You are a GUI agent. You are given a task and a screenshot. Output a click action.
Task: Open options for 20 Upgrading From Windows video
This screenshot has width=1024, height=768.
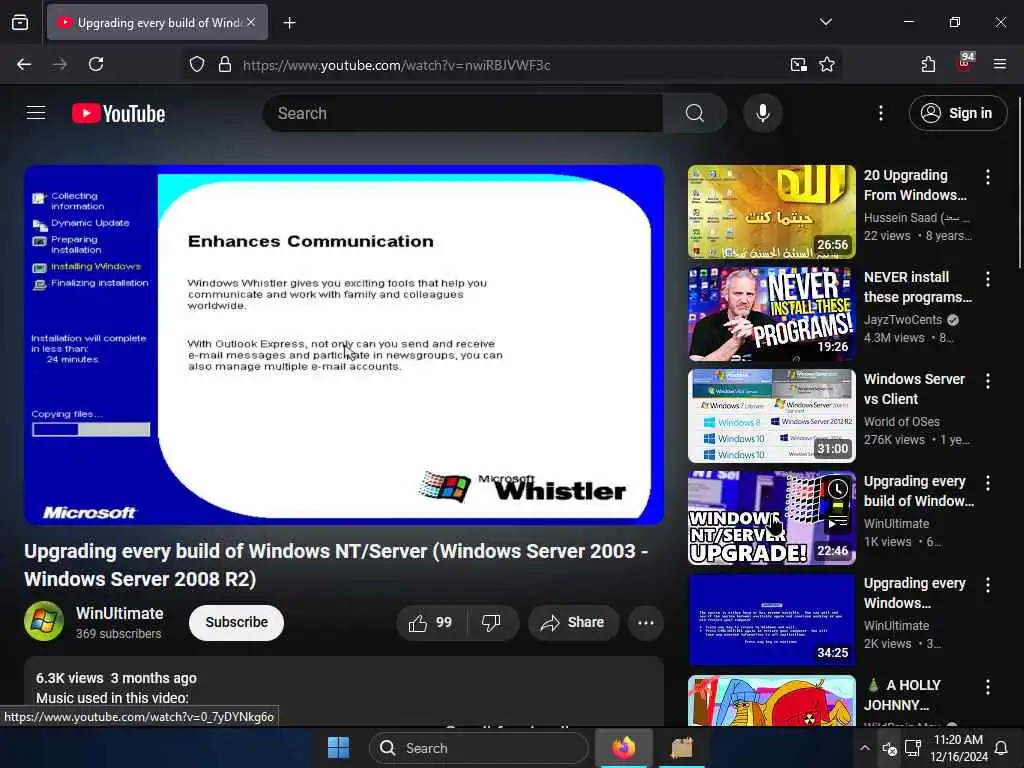click(987, 176)
